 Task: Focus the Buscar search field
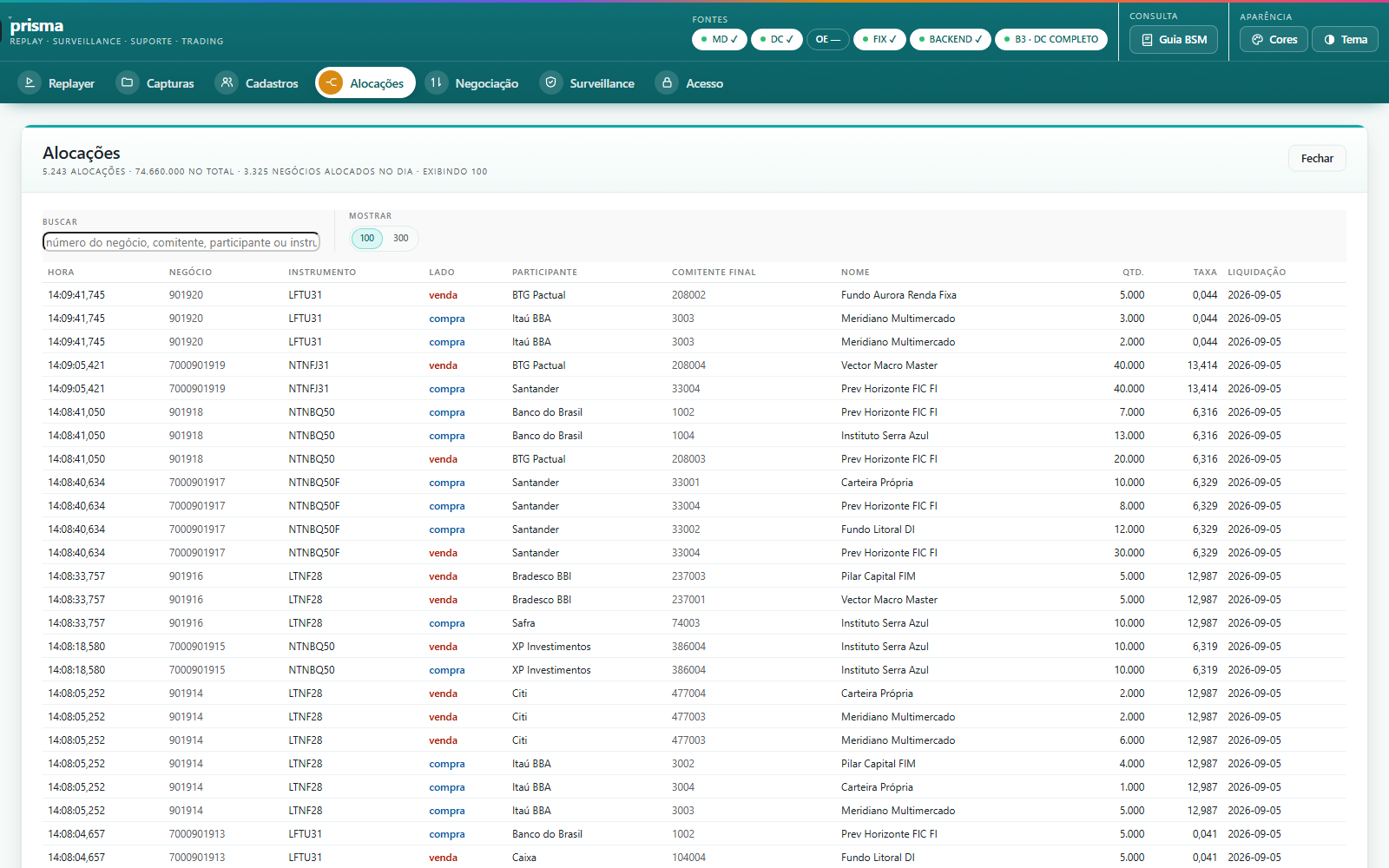[x=181, y=242]
